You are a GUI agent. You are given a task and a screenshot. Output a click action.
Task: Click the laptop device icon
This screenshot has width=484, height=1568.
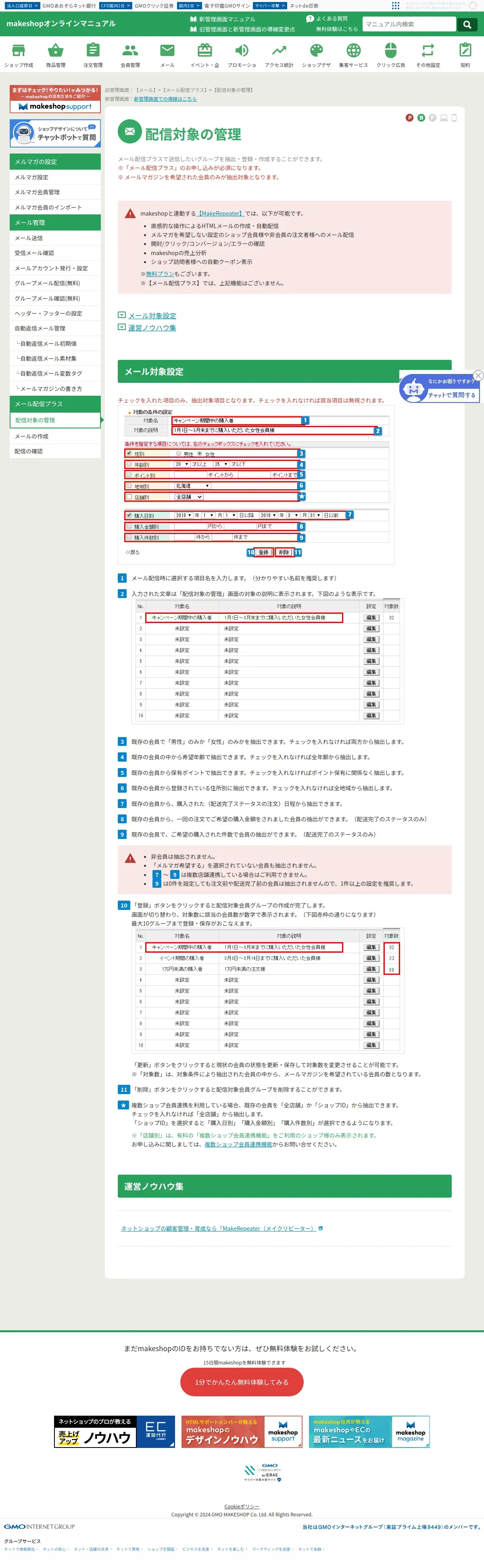(444, 118)
